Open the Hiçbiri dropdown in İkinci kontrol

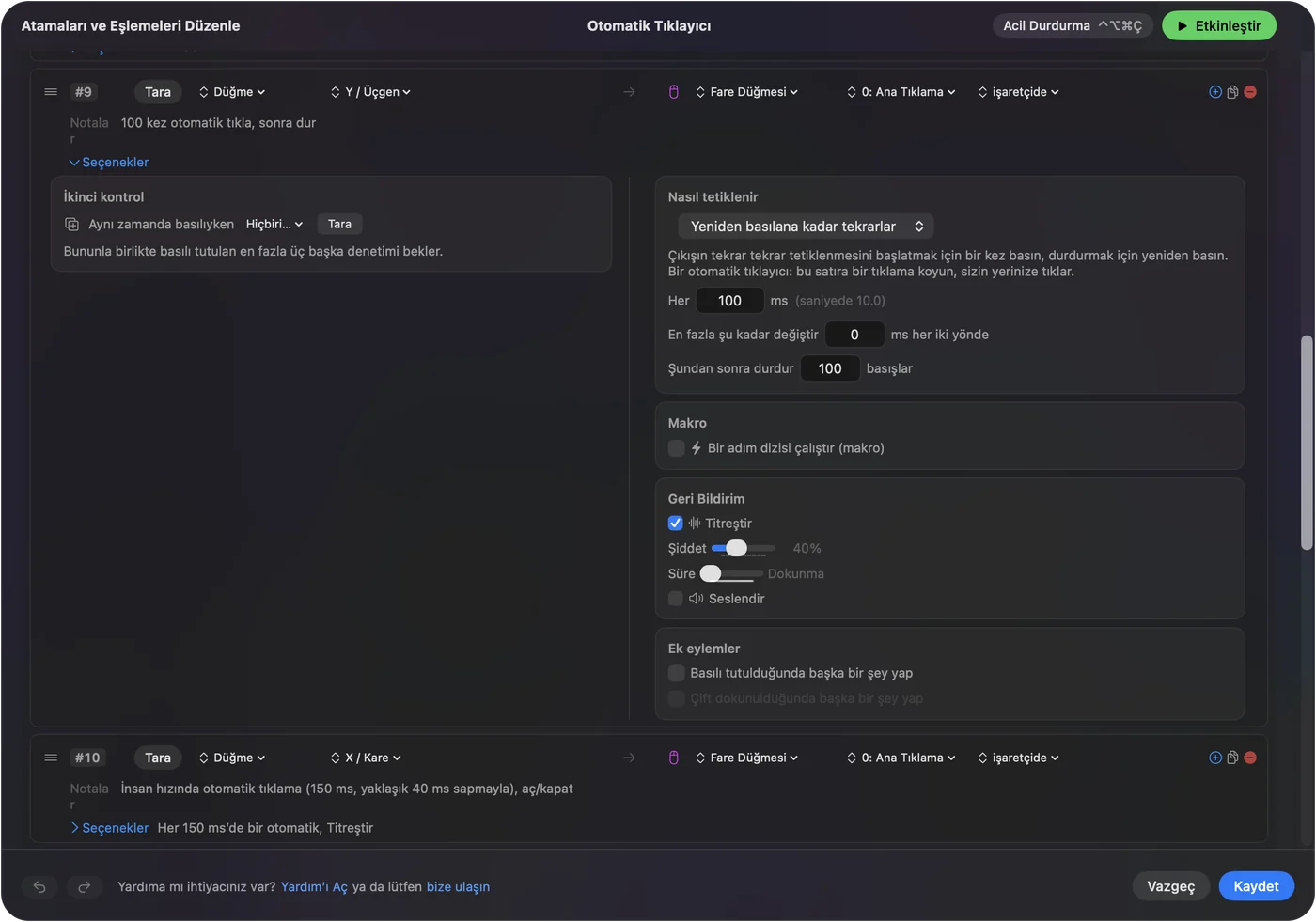pyautogui.click(x=274, y=224)
